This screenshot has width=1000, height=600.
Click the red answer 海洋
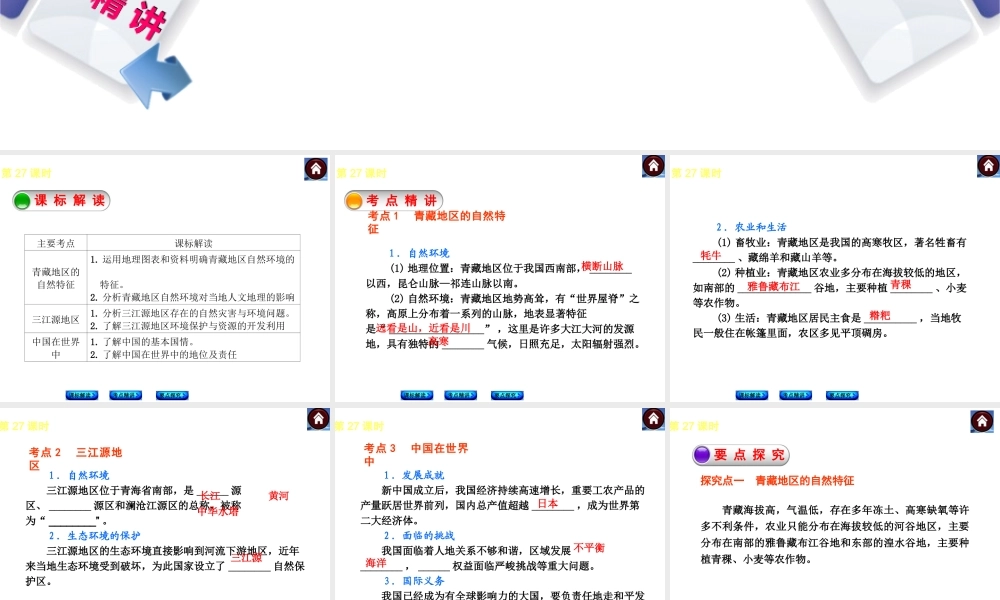coord(376,563)
